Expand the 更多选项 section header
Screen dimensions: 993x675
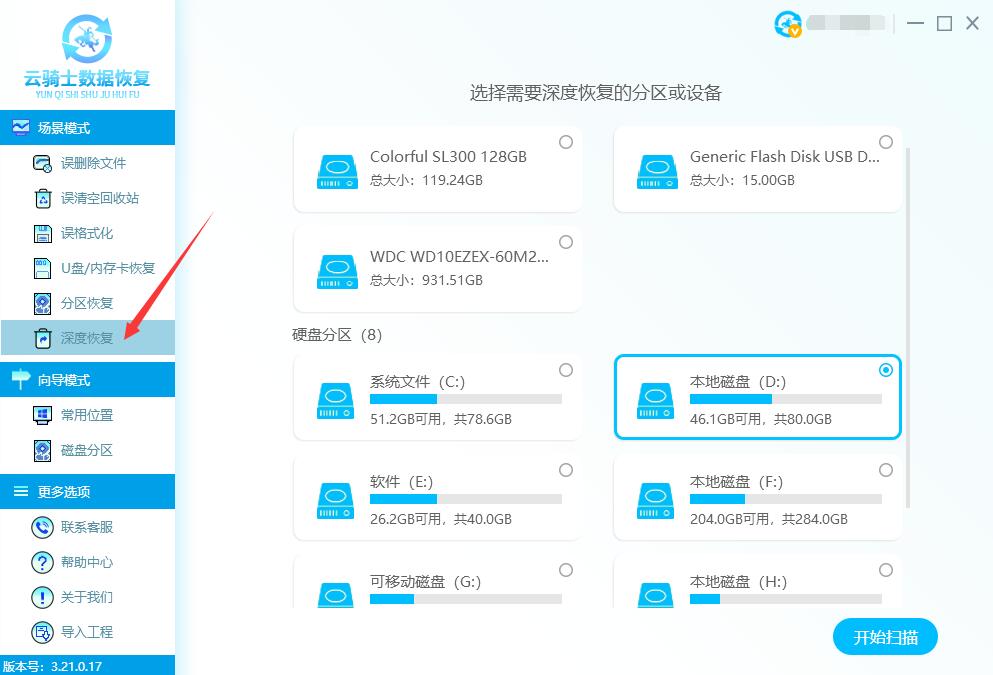tap(87, 491)
